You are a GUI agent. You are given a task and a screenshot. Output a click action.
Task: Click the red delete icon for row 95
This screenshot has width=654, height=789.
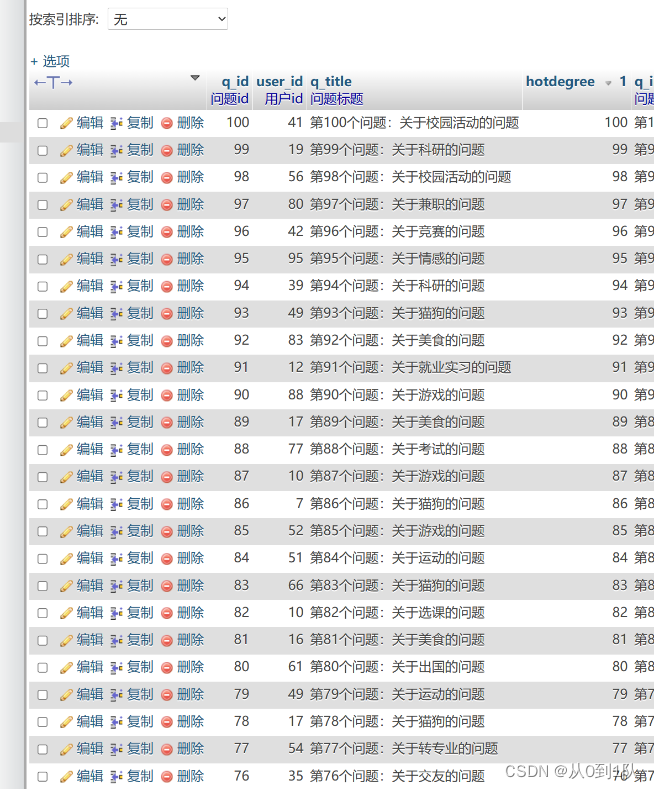coord(167,259)
